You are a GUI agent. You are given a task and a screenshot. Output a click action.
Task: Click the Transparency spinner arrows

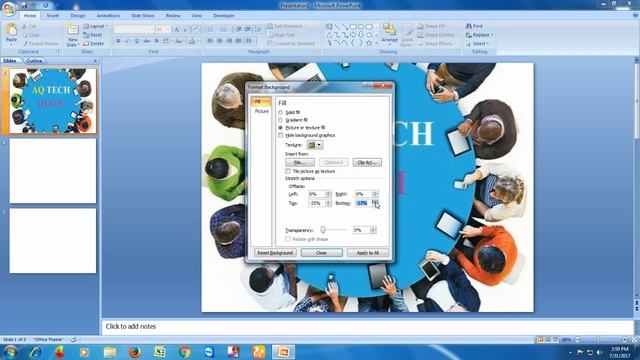click(373, 230)
